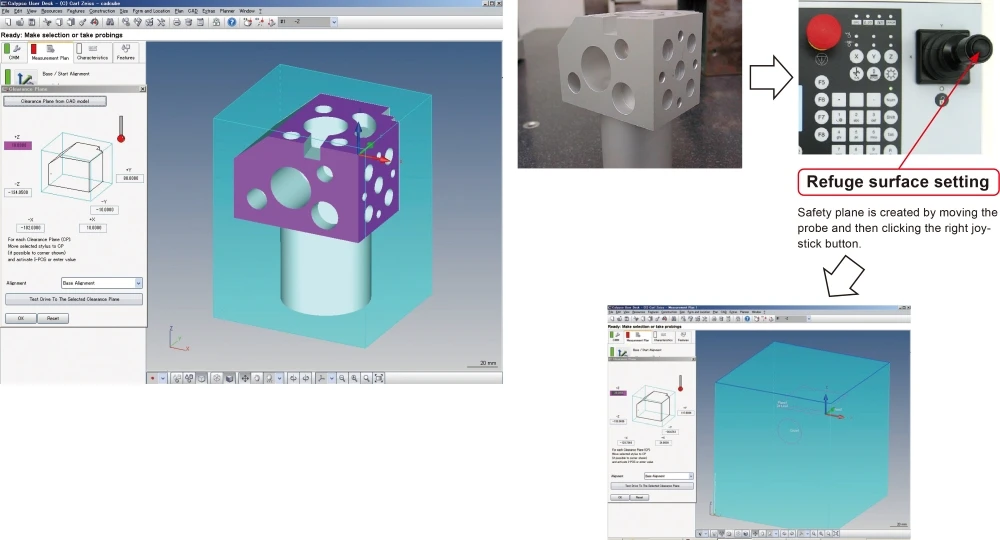This screenshot has height=540, width=1000.
Task: Select the Pan (four-arrow) view tool
Action: coord(245,379)
